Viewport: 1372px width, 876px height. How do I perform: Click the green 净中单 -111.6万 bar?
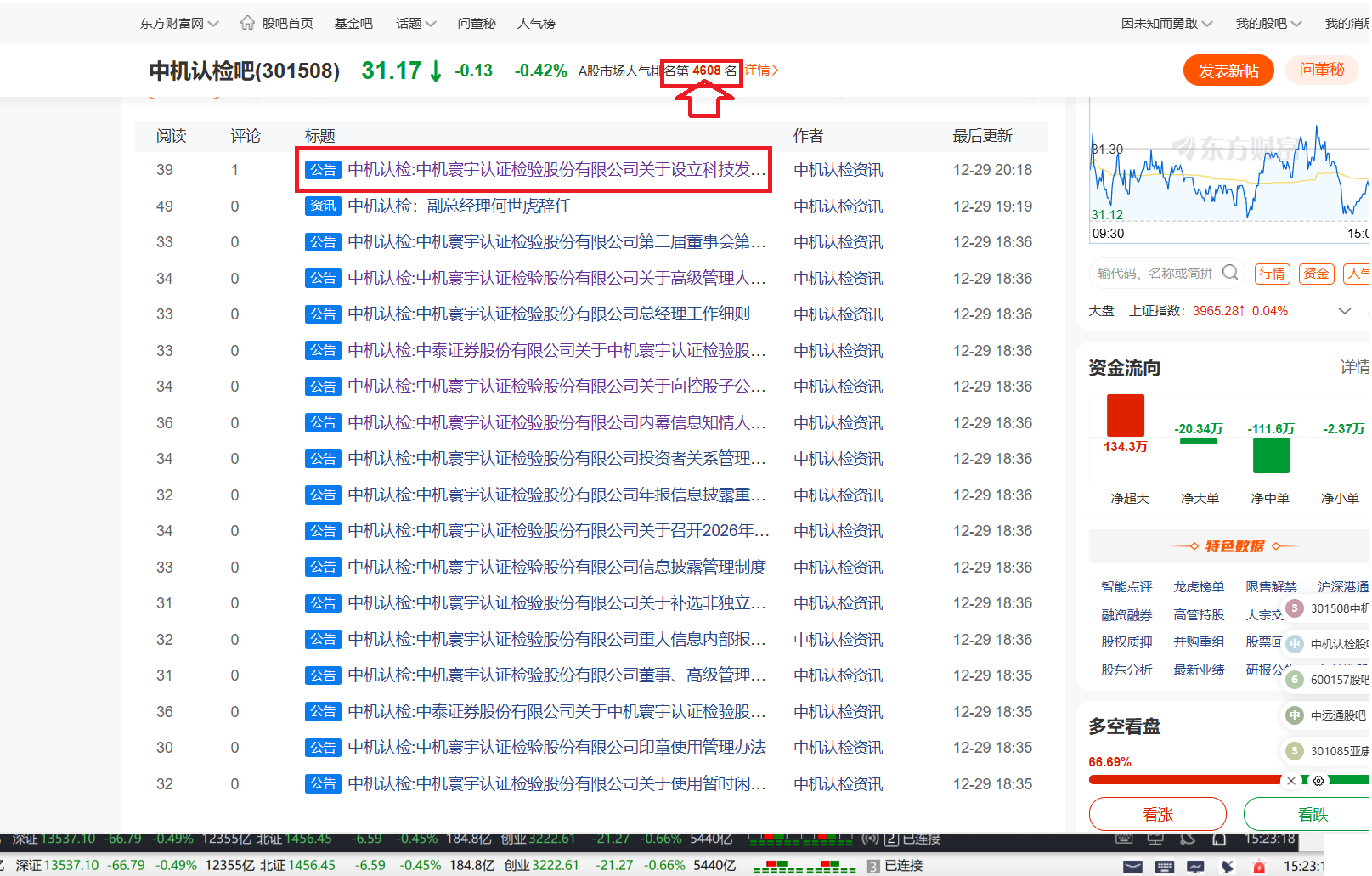1271,455
